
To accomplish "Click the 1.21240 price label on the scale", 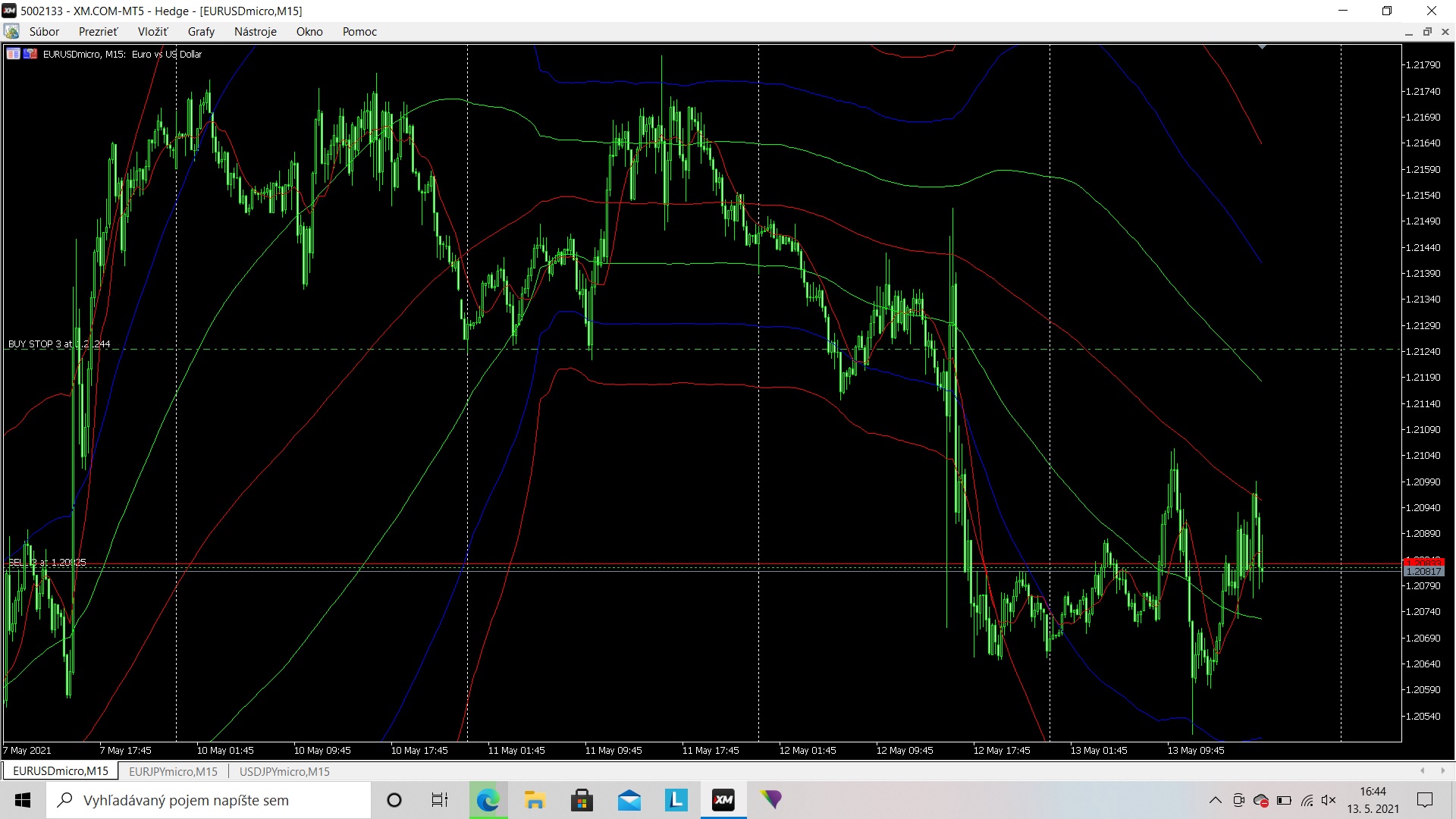I will tap(1423, 352).
